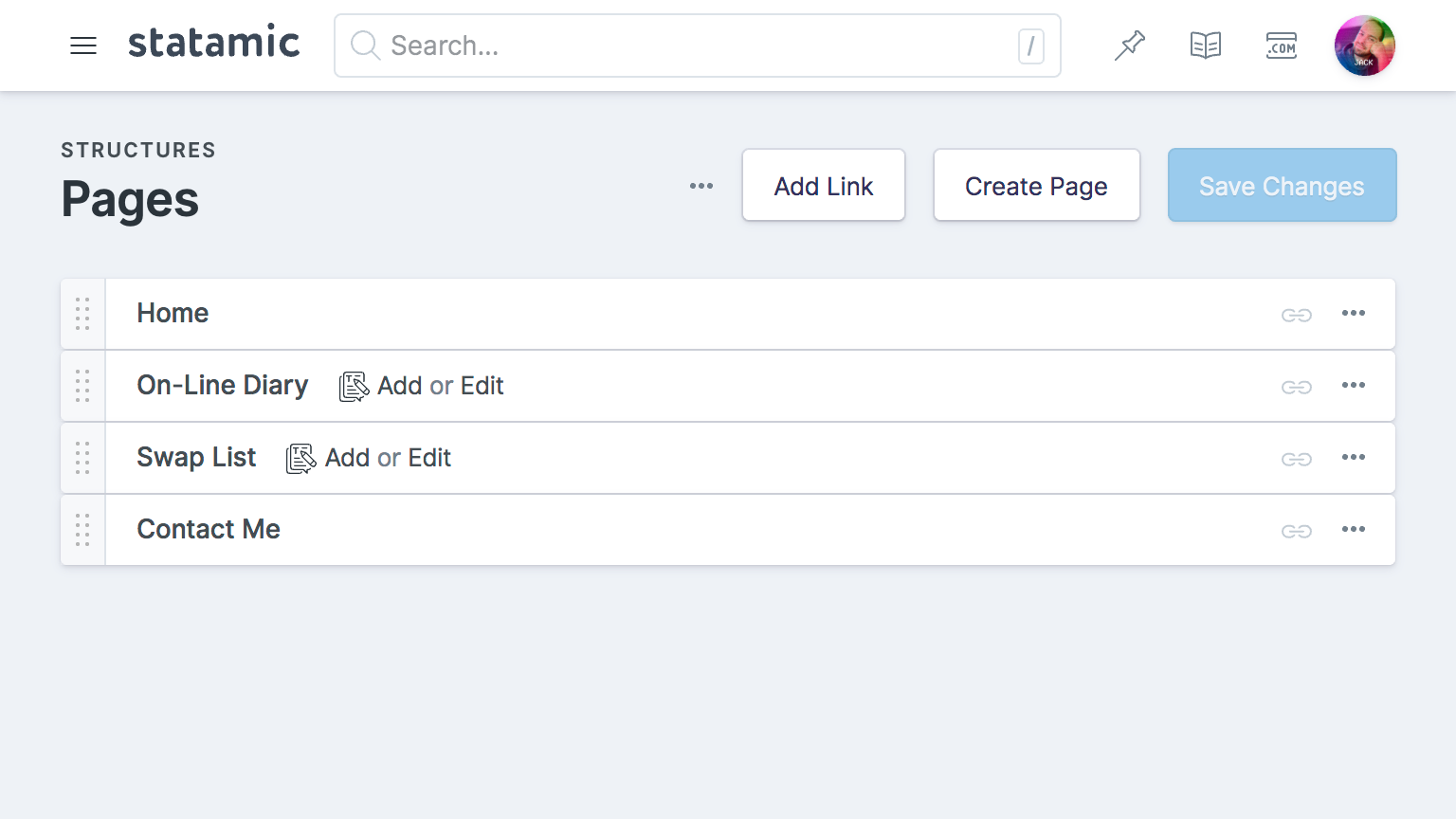Click the view site .COM icon
This screenshot has height=819, width=1456.
1281,45
